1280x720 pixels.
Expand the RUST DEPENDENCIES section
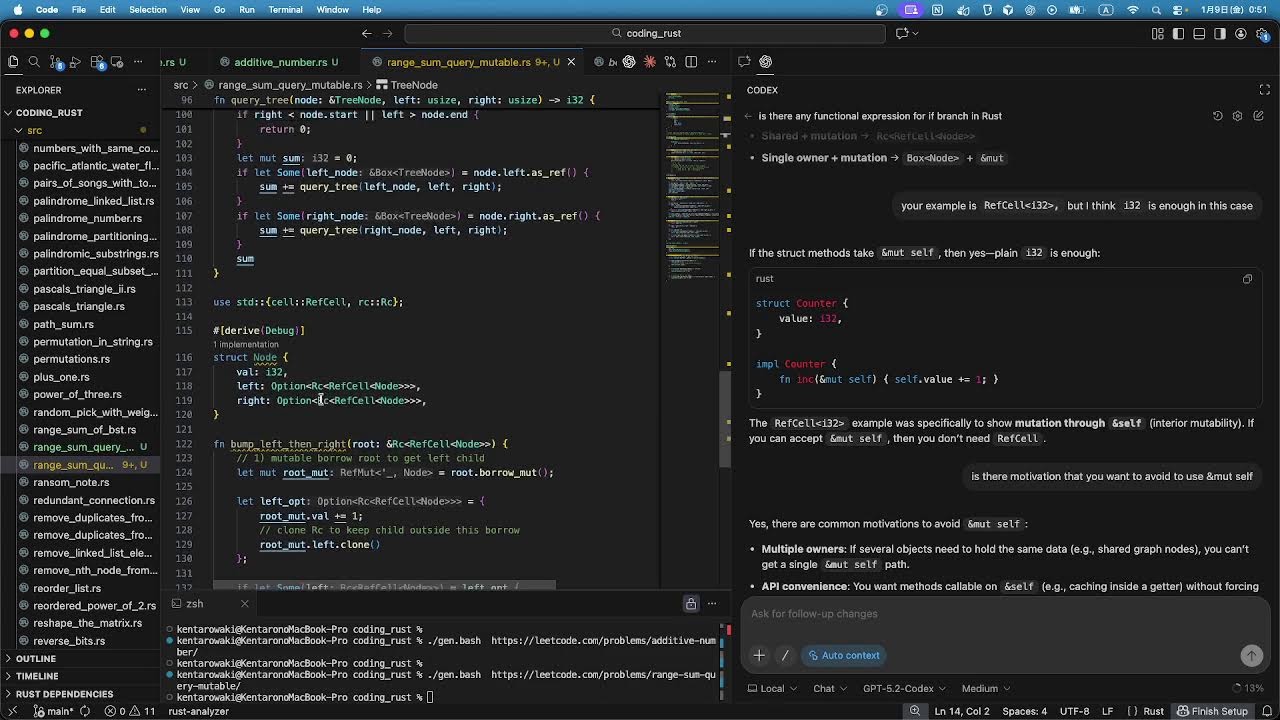[80, 694]
